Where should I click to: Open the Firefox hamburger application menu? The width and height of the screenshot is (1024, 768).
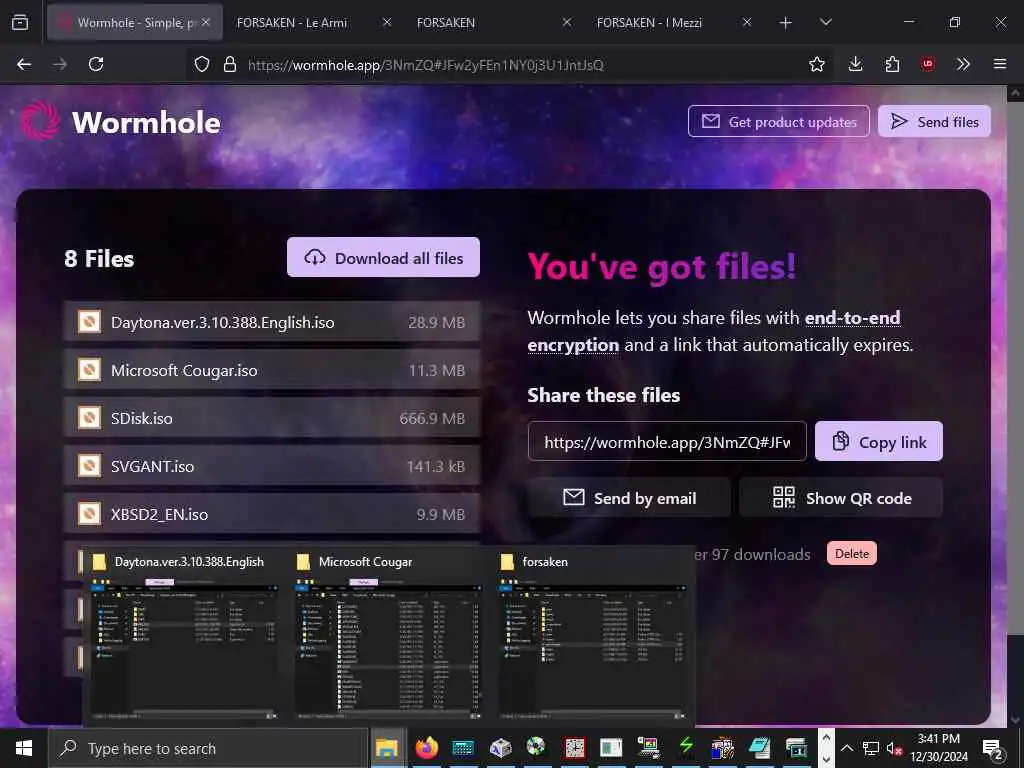click(x=999, y=64)
